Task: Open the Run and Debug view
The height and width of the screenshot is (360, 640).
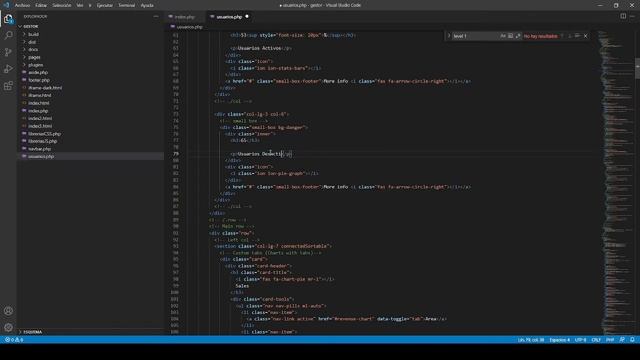Action: point(8,69)
